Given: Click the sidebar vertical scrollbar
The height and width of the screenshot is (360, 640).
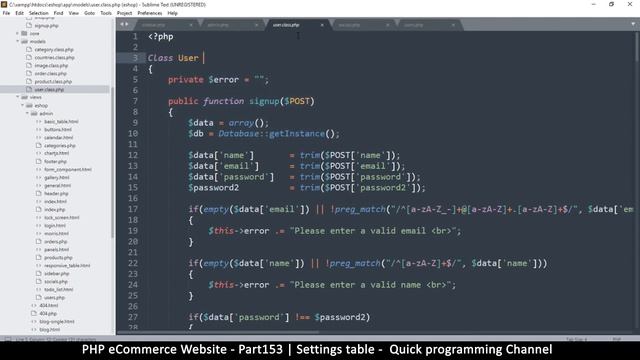Looking at the screenshot, I should [112, 161].
